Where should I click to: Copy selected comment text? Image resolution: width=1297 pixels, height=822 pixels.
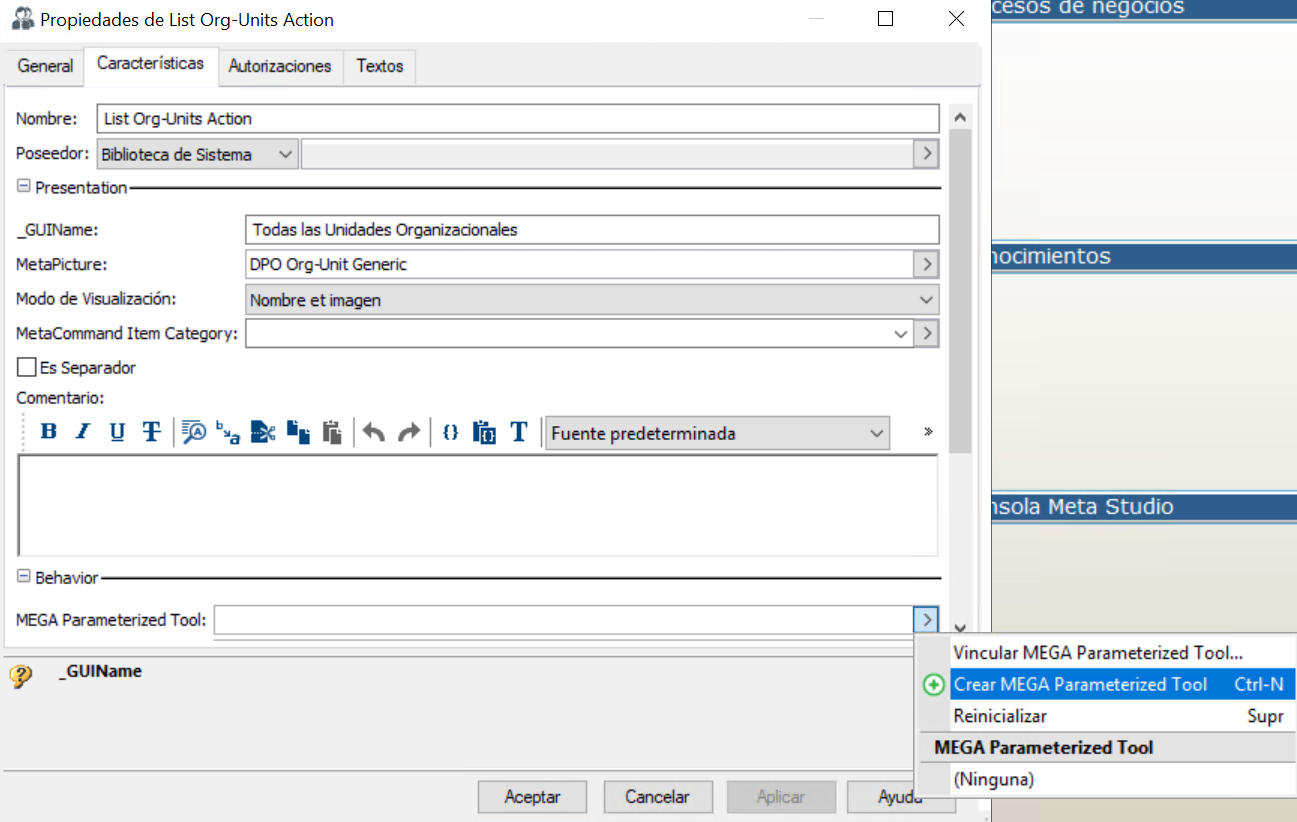298,432
